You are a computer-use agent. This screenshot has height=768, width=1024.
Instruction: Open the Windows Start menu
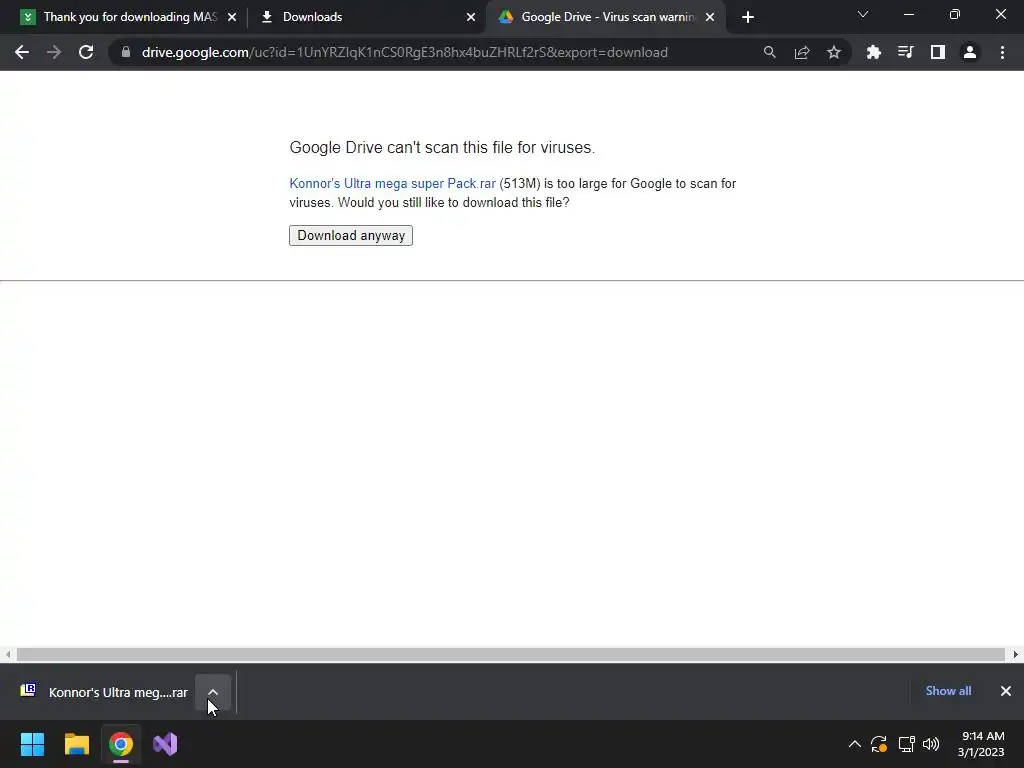(x=32, y=744)
